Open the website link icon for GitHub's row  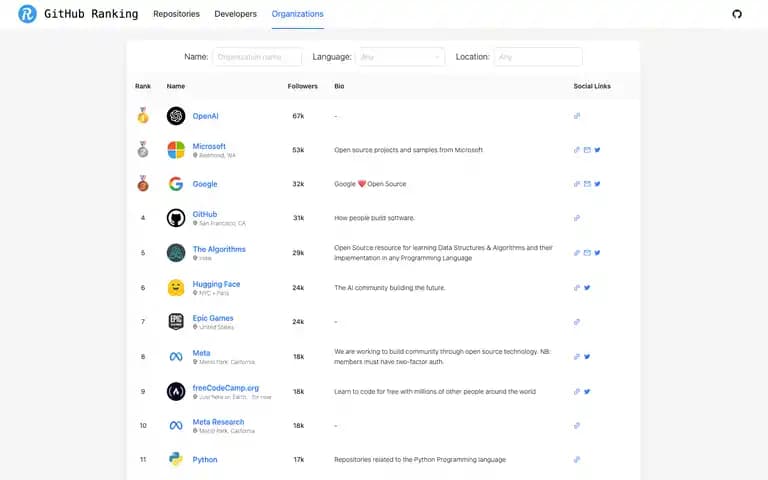click(x=577, y=218)
